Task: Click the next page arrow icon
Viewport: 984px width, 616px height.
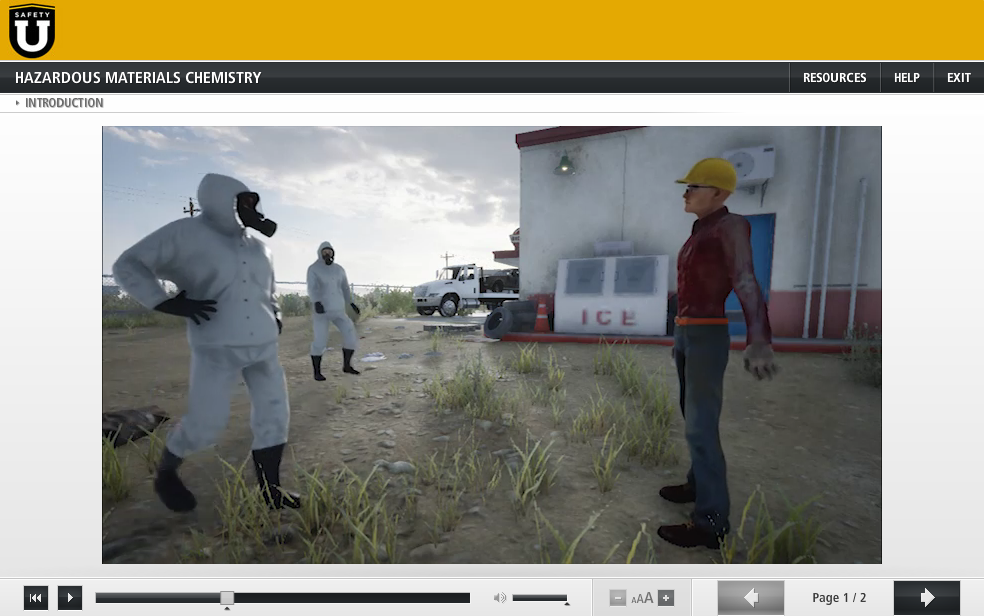Action: [x=926, y=597]
